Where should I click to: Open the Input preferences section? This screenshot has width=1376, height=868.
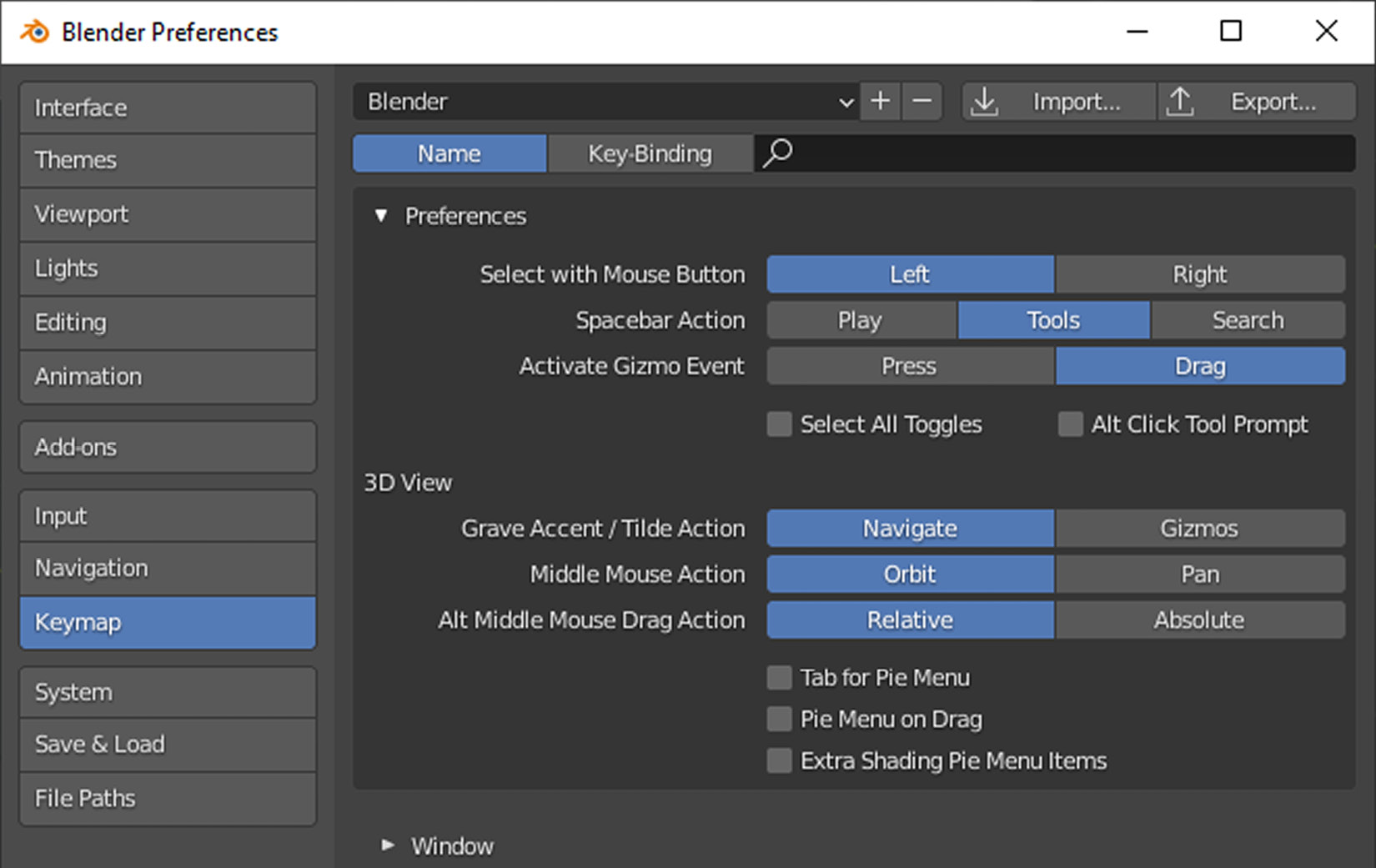[168, 516]
